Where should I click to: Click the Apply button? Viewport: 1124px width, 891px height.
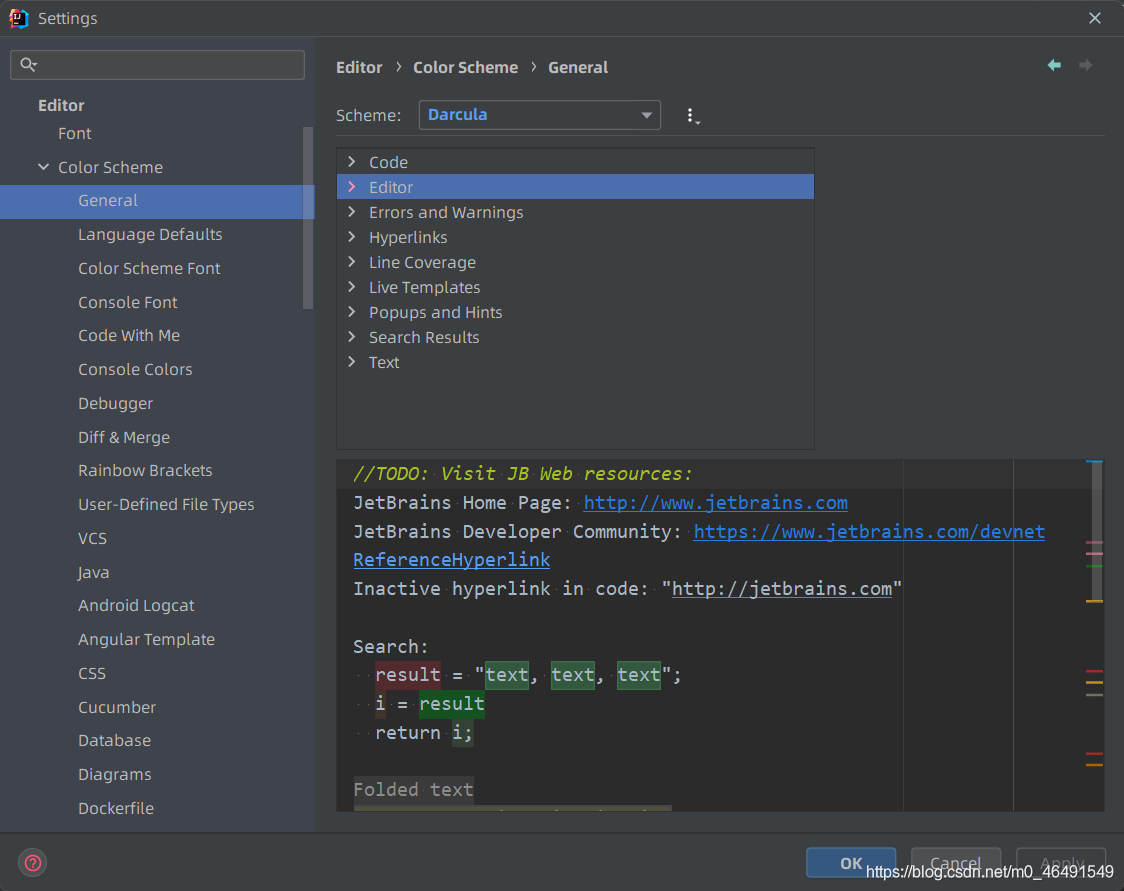(x=1061, y=862)
